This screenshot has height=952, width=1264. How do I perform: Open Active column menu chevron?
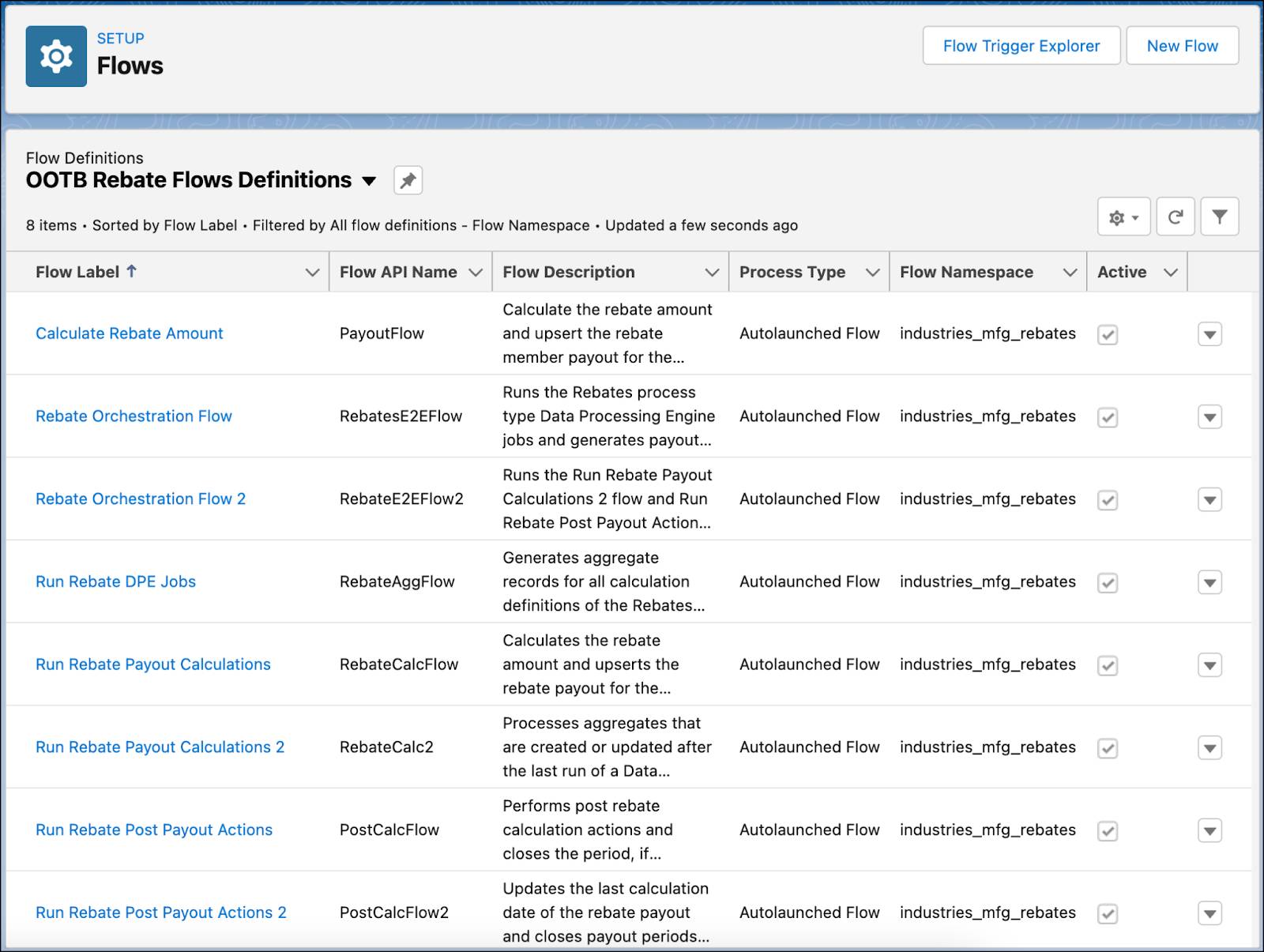[x=1171, y=273]
